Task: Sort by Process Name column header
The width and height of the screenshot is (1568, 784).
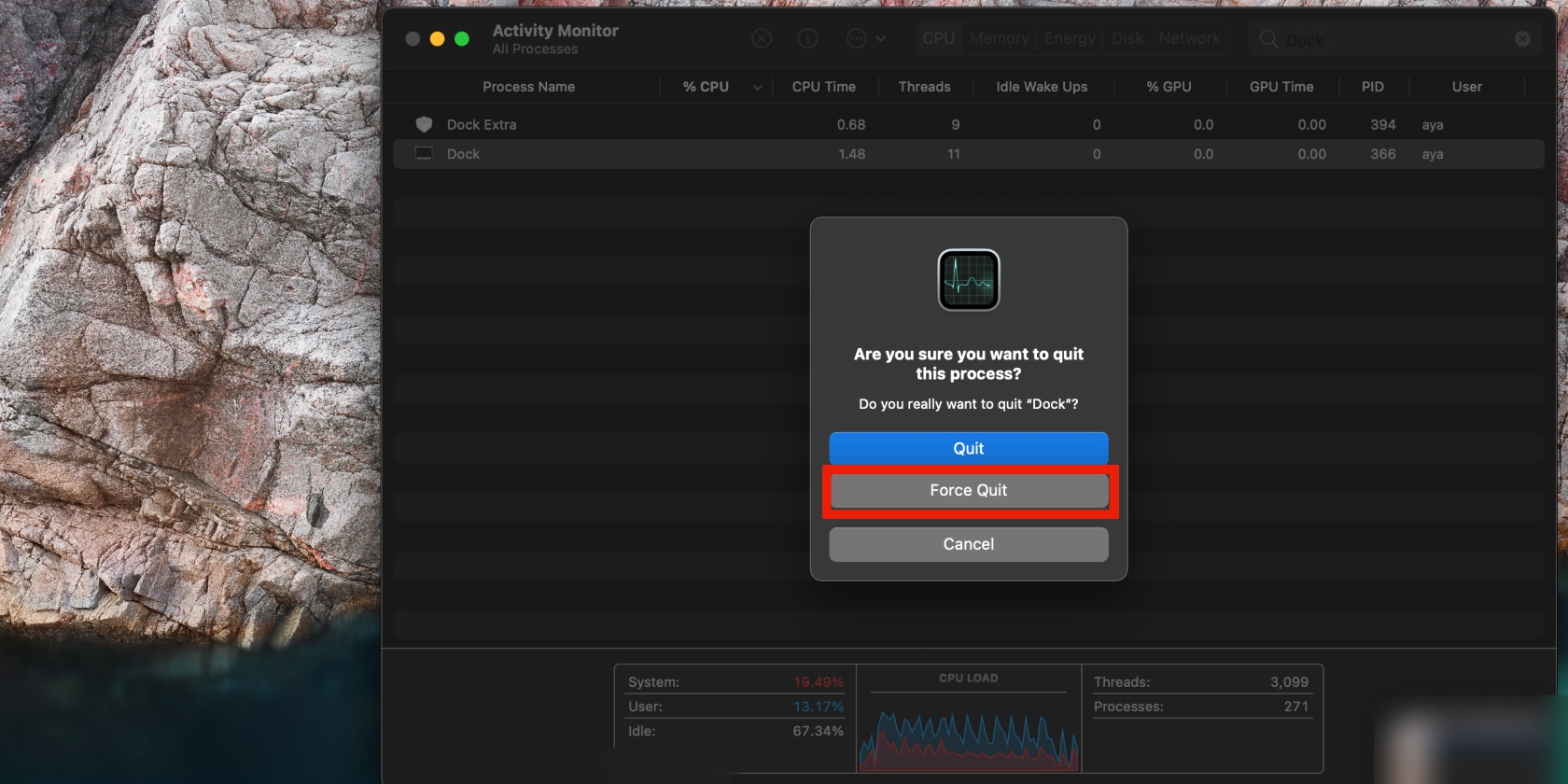Action: (528, 87)
